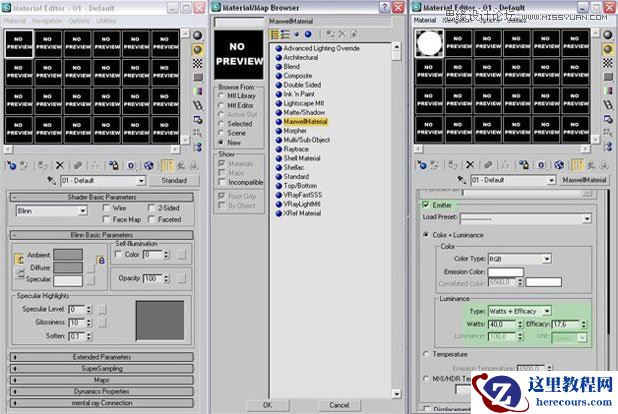Toggle checkered Background icon in right editor

(608, 63)
